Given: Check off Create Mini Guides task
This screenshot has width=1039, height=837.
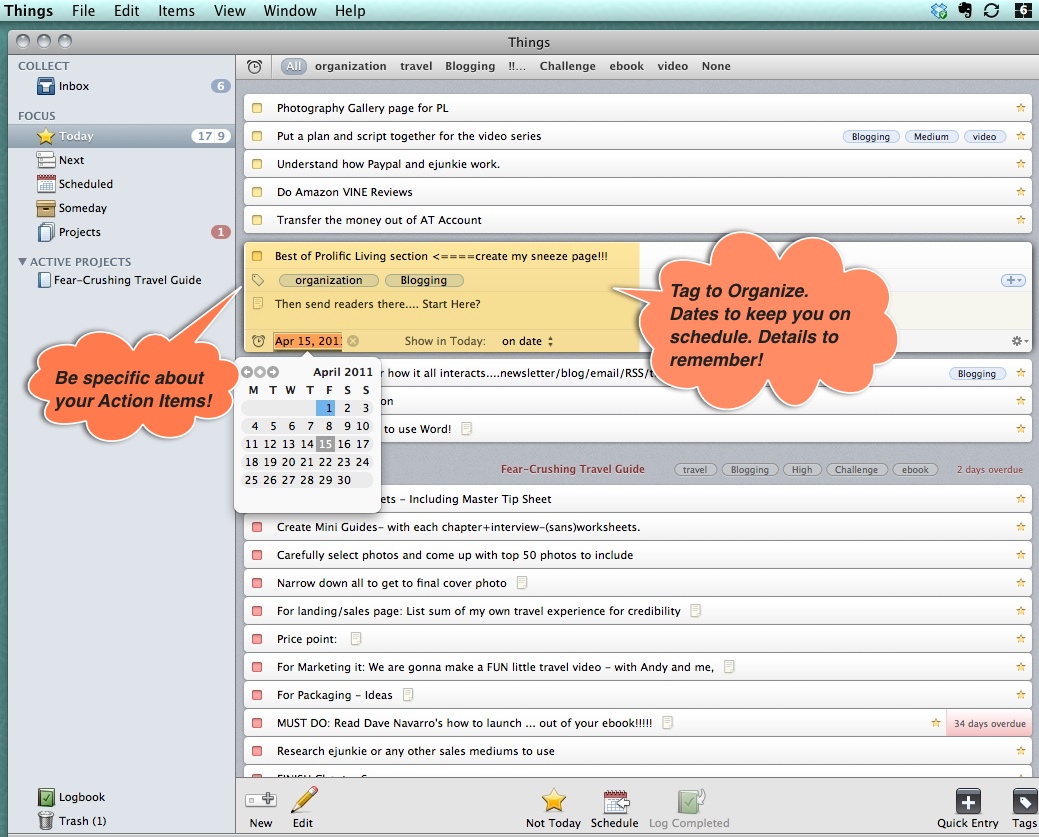Looking at the screenshot, I should point(257,527).
